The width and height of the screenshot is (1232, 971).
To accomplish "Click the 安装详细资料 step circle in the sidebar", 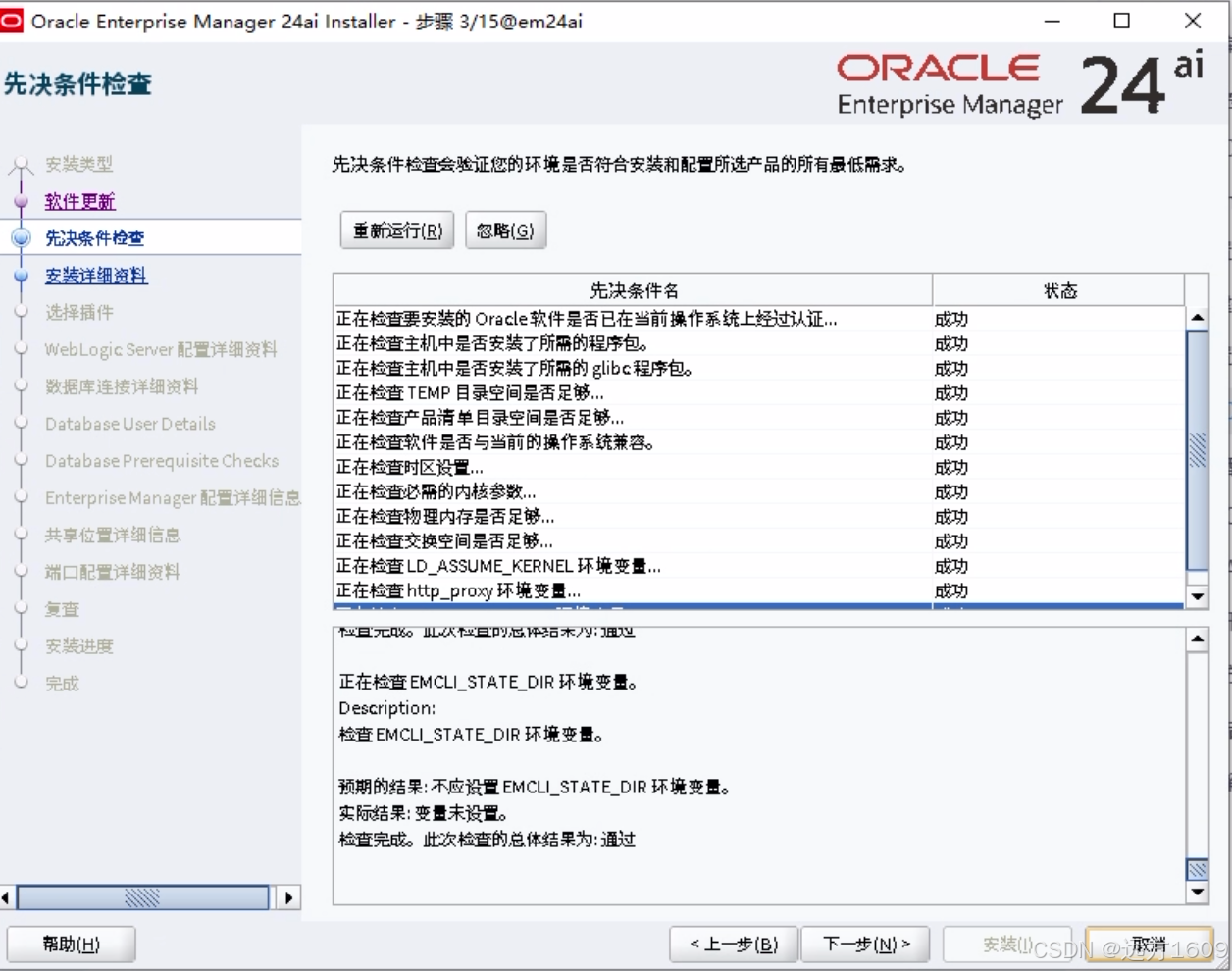I will [22, 275].
